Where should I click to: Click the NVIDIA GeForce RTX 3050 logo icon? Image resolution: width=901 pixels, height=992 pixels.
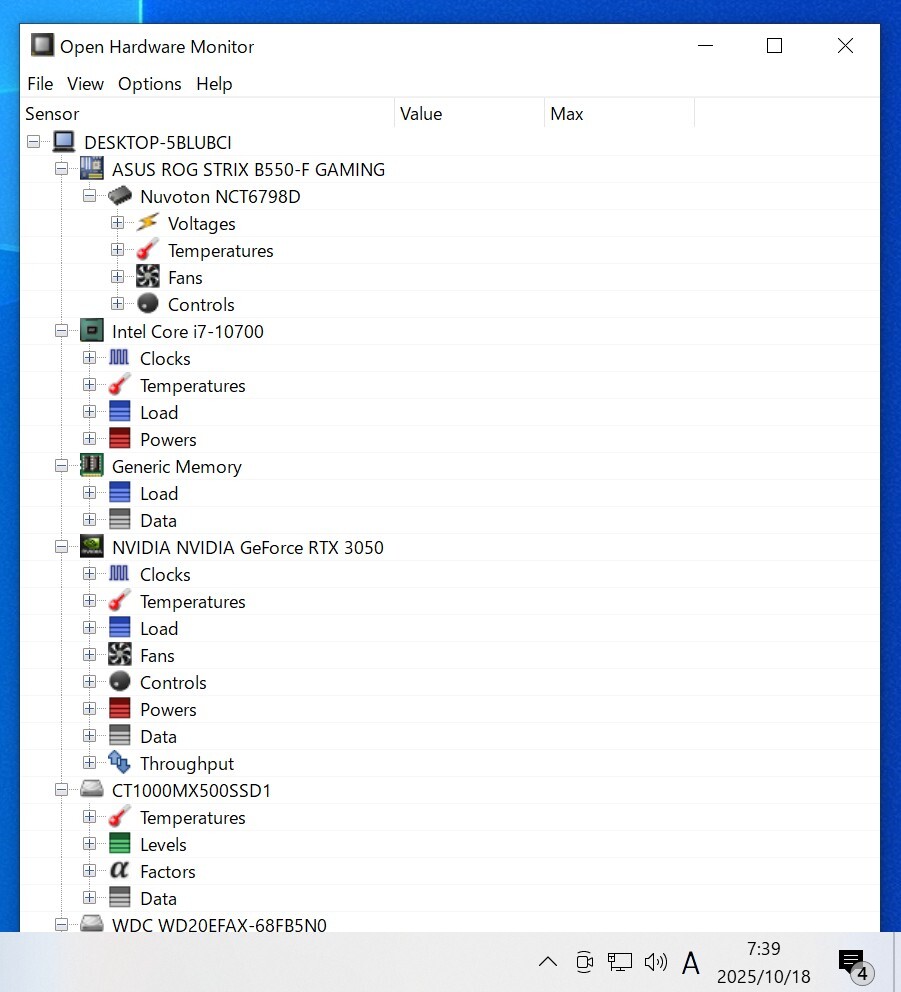point(92,547)
